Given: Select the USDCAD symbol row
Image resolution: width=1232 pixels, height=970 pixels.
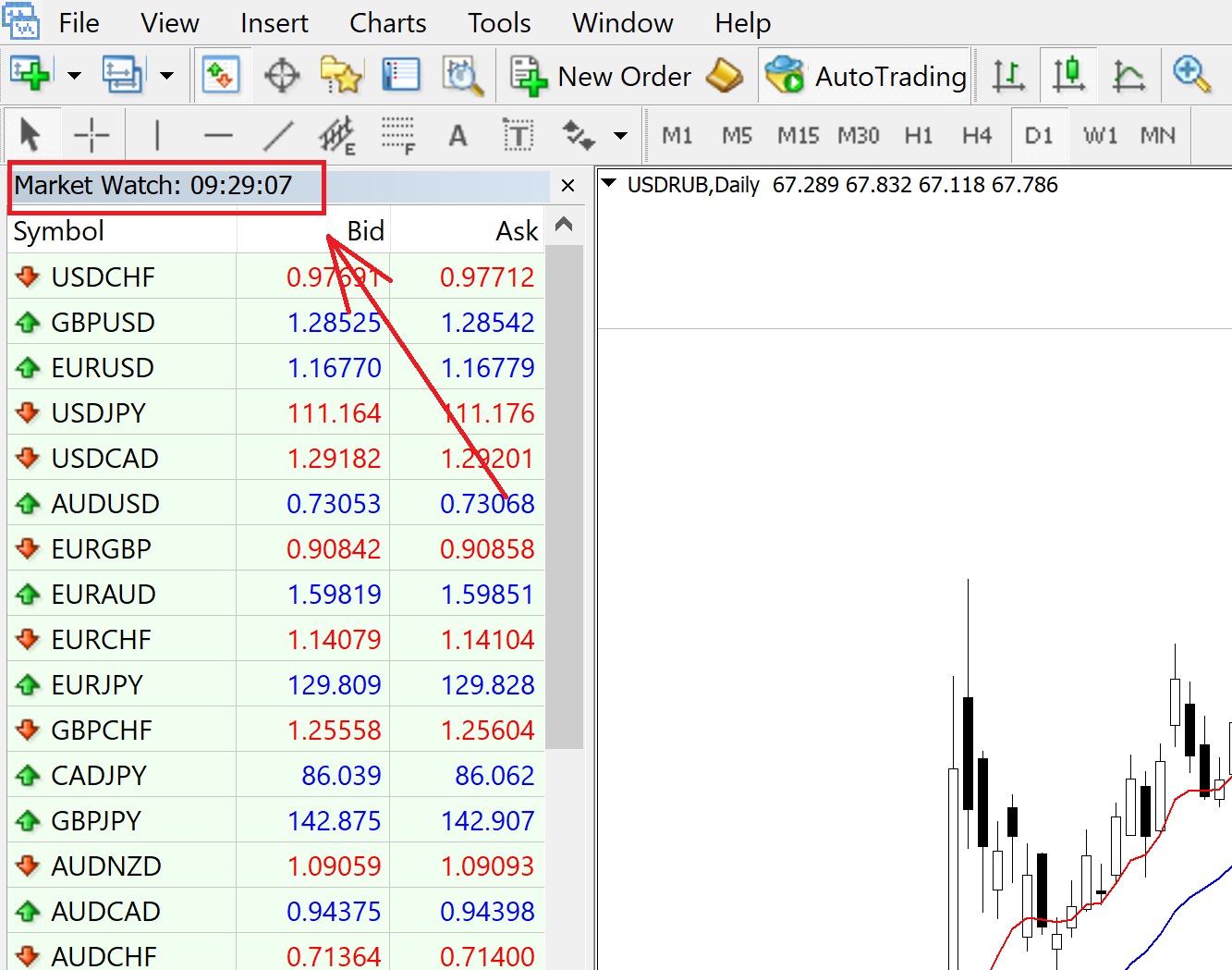Looking at the screenshot, I should (x=276, y=458).
